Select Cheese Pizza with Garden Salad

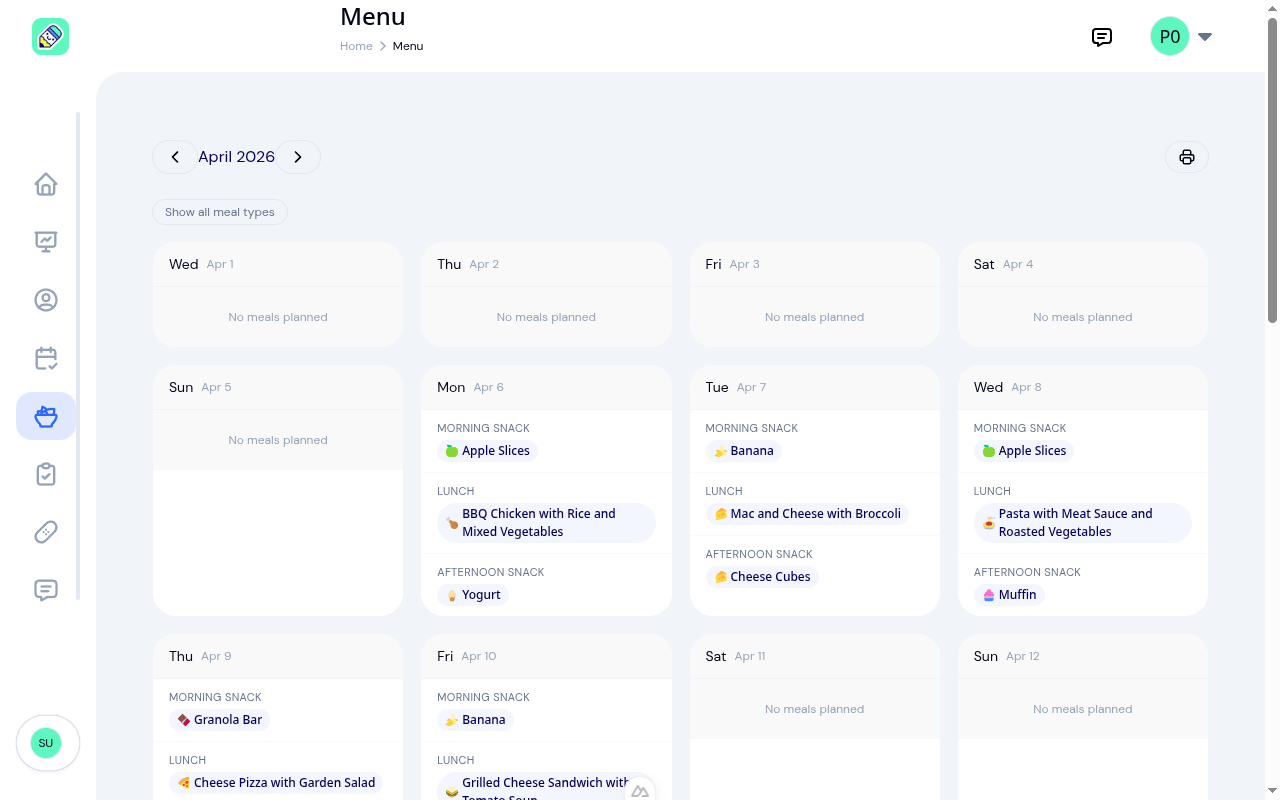click(276, 783)
